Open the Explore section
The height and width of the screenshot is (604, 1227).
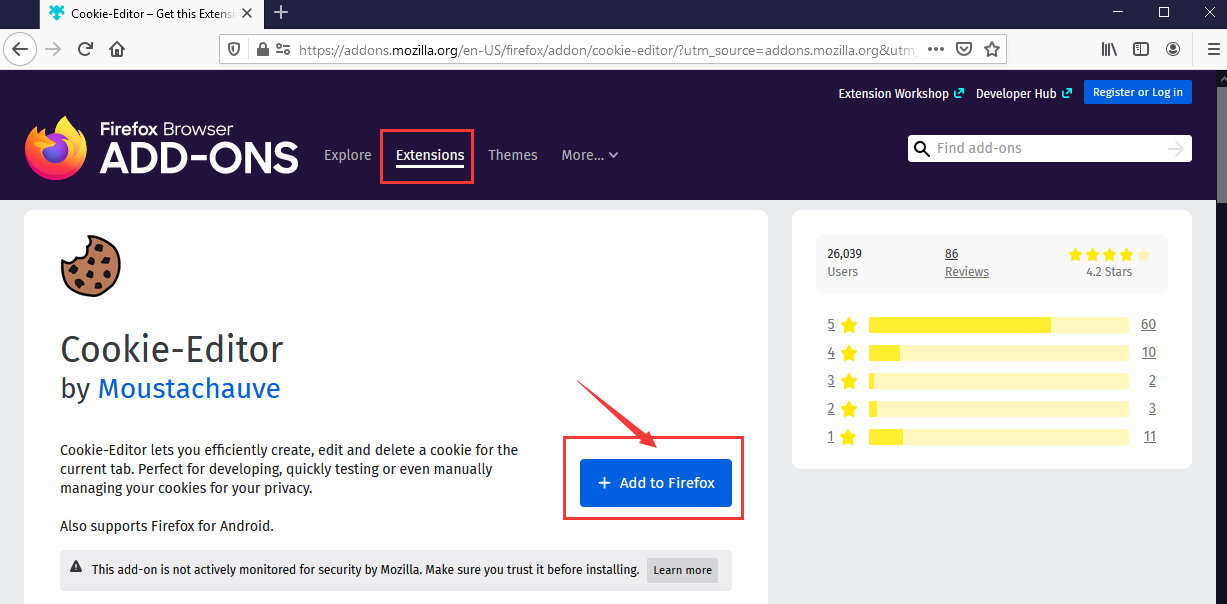[348, 155]
